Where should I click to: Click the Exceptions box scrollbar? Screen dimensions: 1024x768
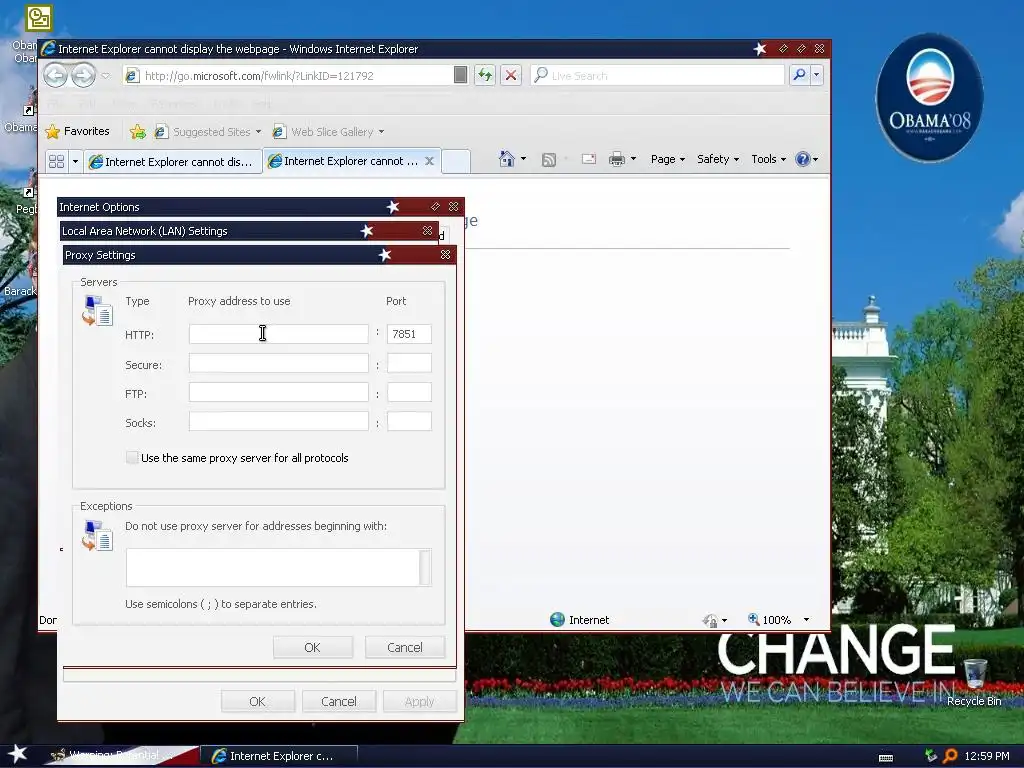425,568
